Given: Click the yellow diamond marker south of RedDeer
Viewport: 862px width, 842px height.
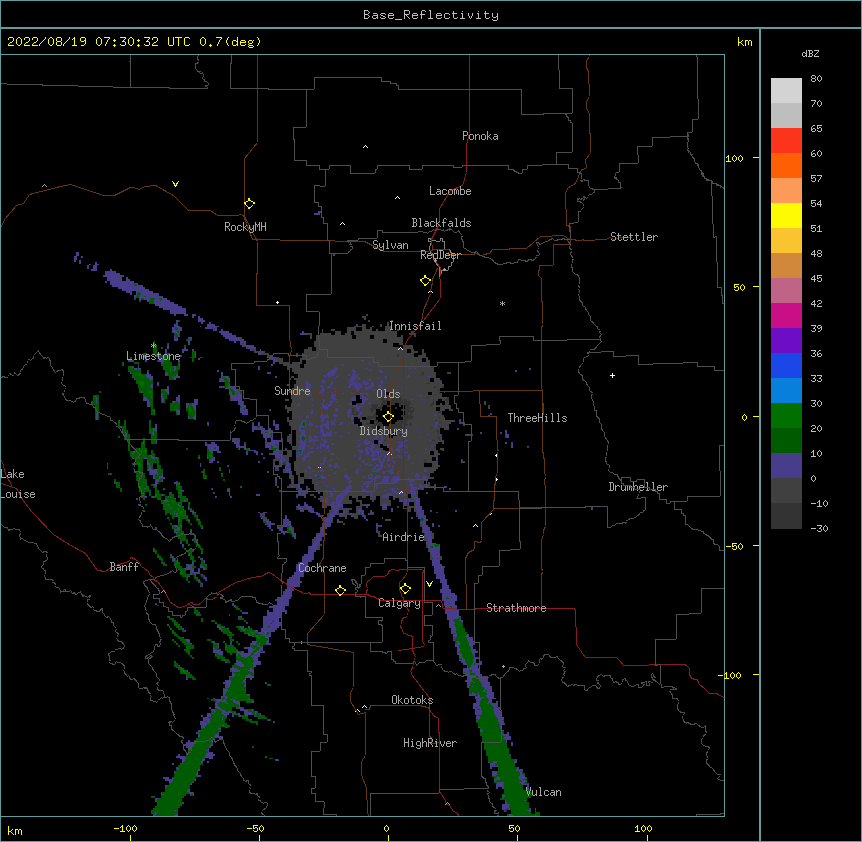Looking at the screenshot, I should tap(426, 281).
